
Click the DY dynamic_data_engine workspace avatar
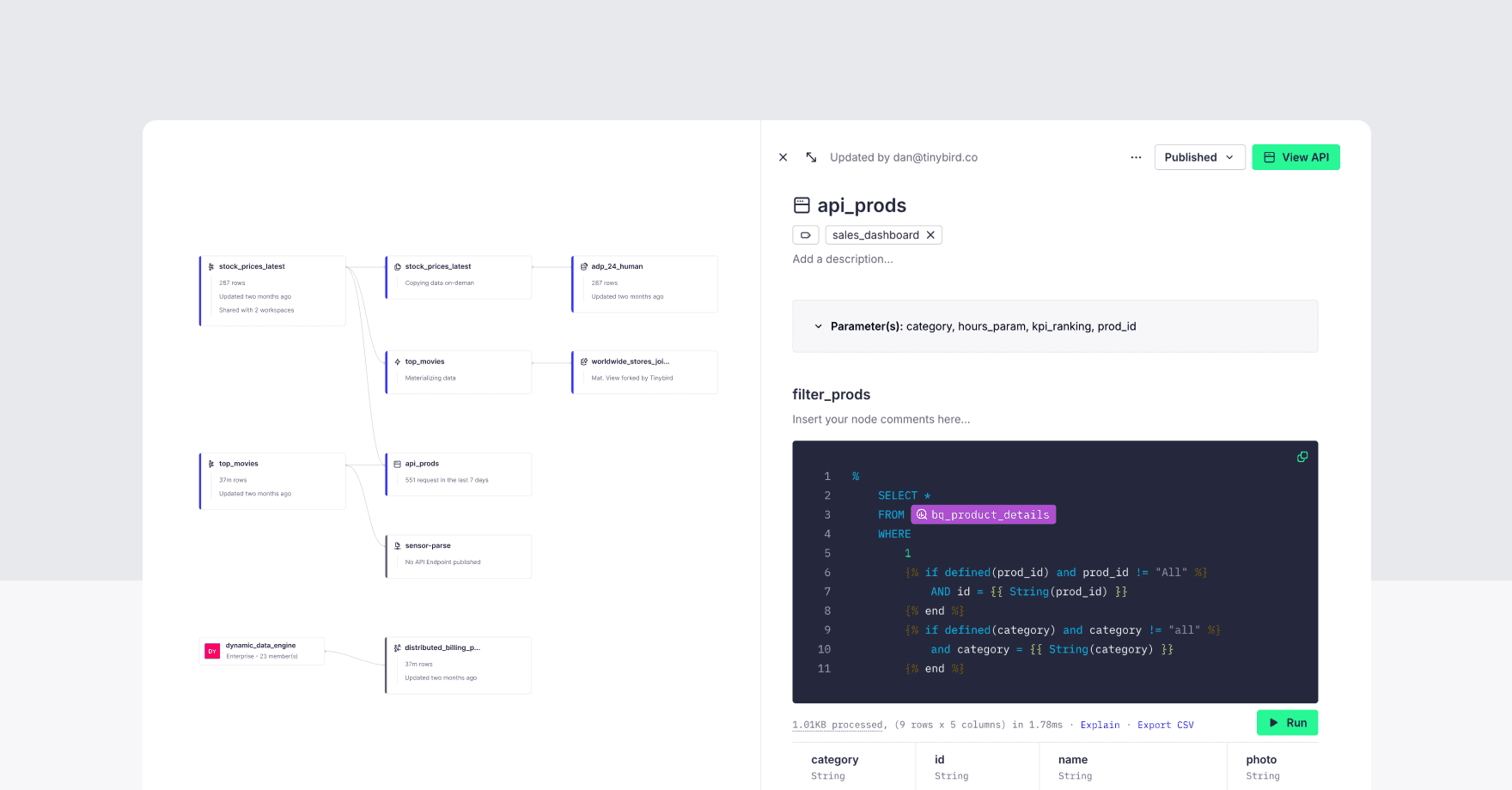212,651
